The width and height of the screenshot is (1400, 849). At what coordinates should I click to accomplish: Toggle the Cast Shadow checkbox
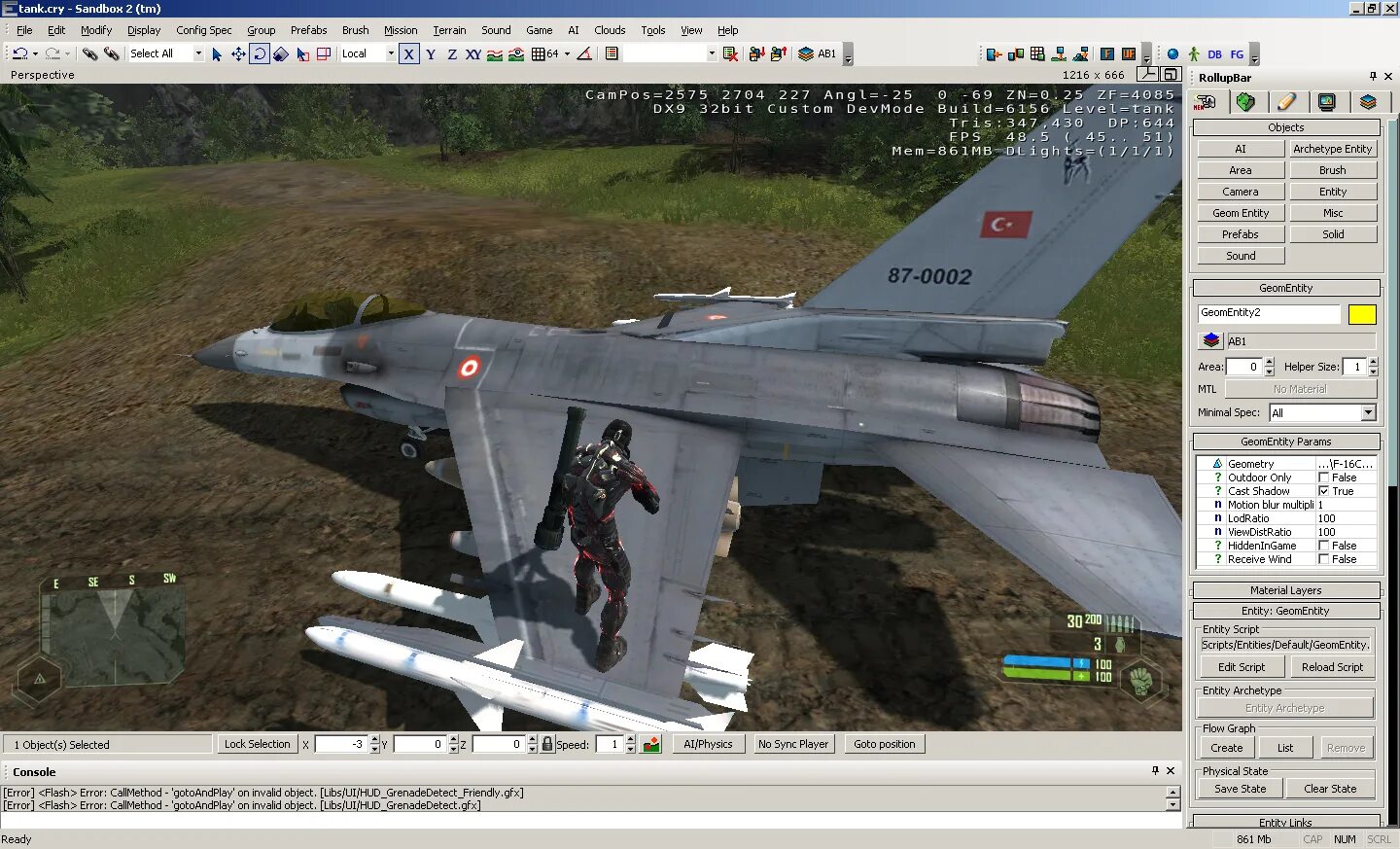pyautogui.click(x=1323, y=491)
